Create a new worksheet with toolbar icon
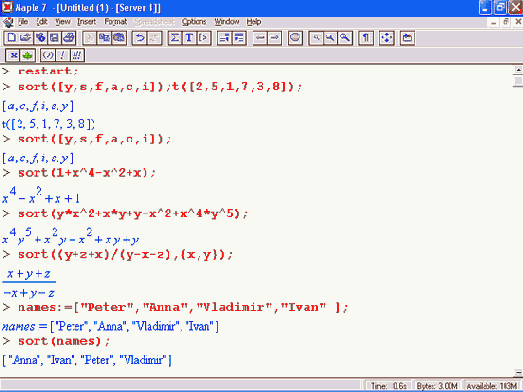Screen dimensions: 523x392 pos(11,38)
